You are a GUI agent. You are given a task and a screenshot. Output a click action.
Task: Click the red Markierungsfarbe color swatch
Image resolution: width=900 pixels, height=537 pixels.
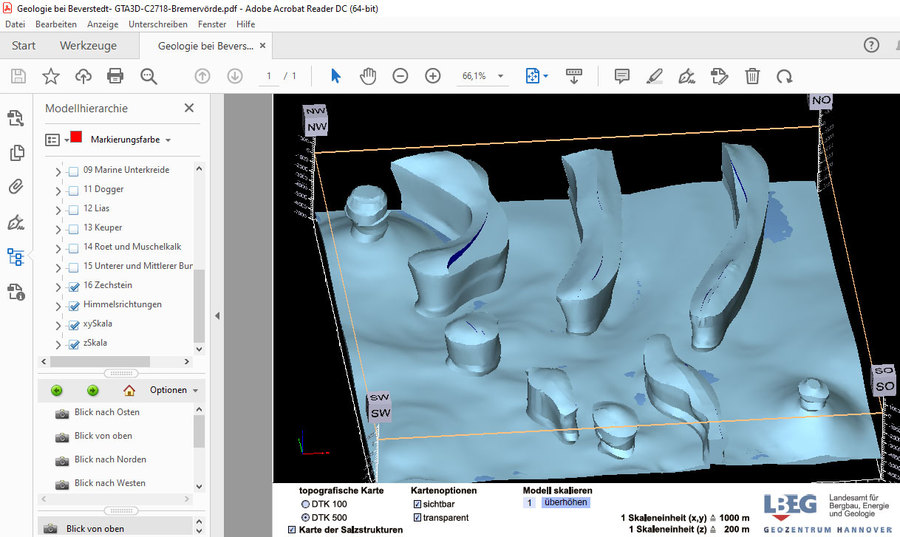[x=76, y=138]
